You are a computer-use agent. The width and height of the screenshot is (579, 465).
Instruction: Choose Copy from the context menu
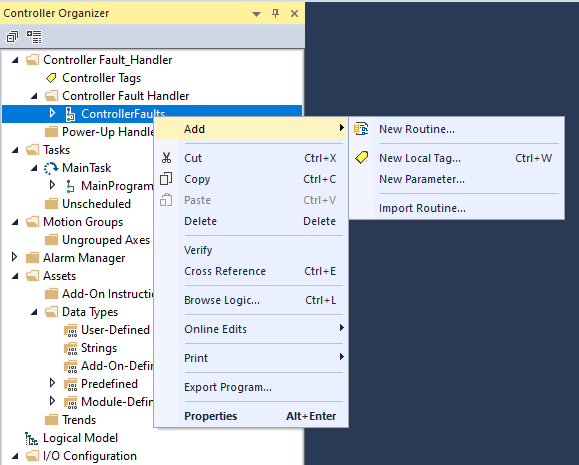[x=251, y=179]
